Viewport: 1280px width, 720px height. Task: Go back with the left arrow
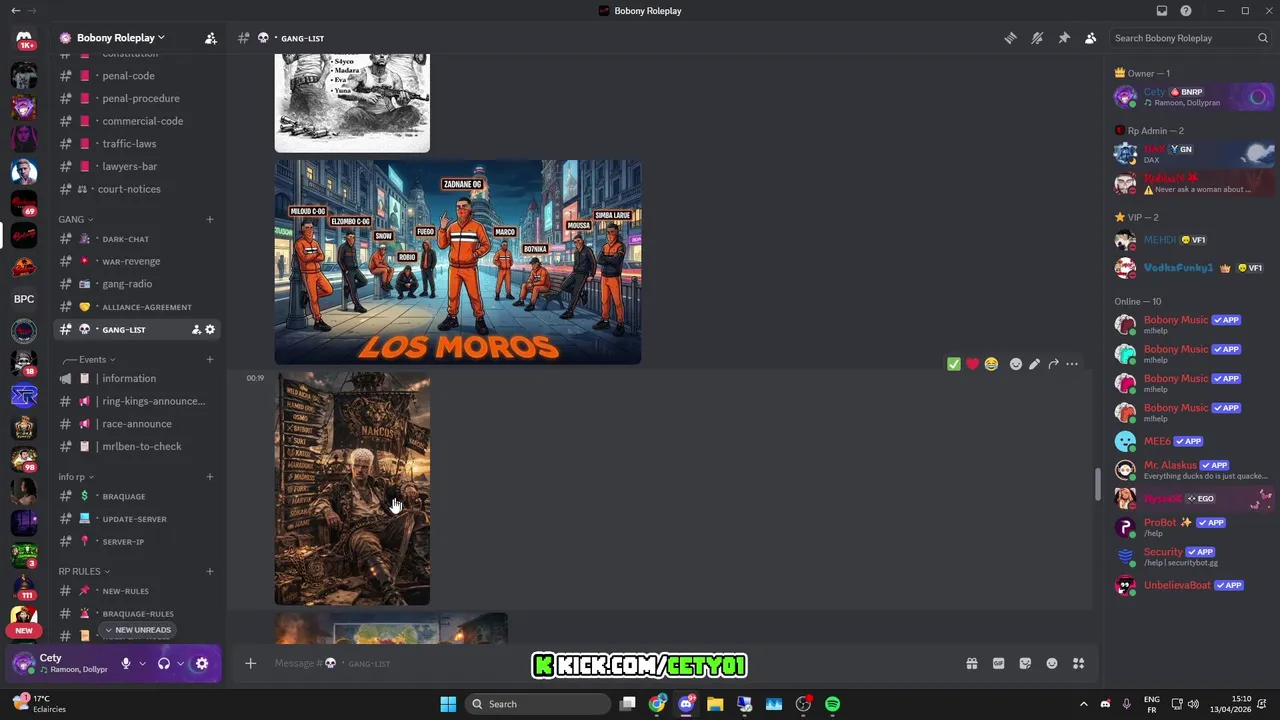click(15, 11)
